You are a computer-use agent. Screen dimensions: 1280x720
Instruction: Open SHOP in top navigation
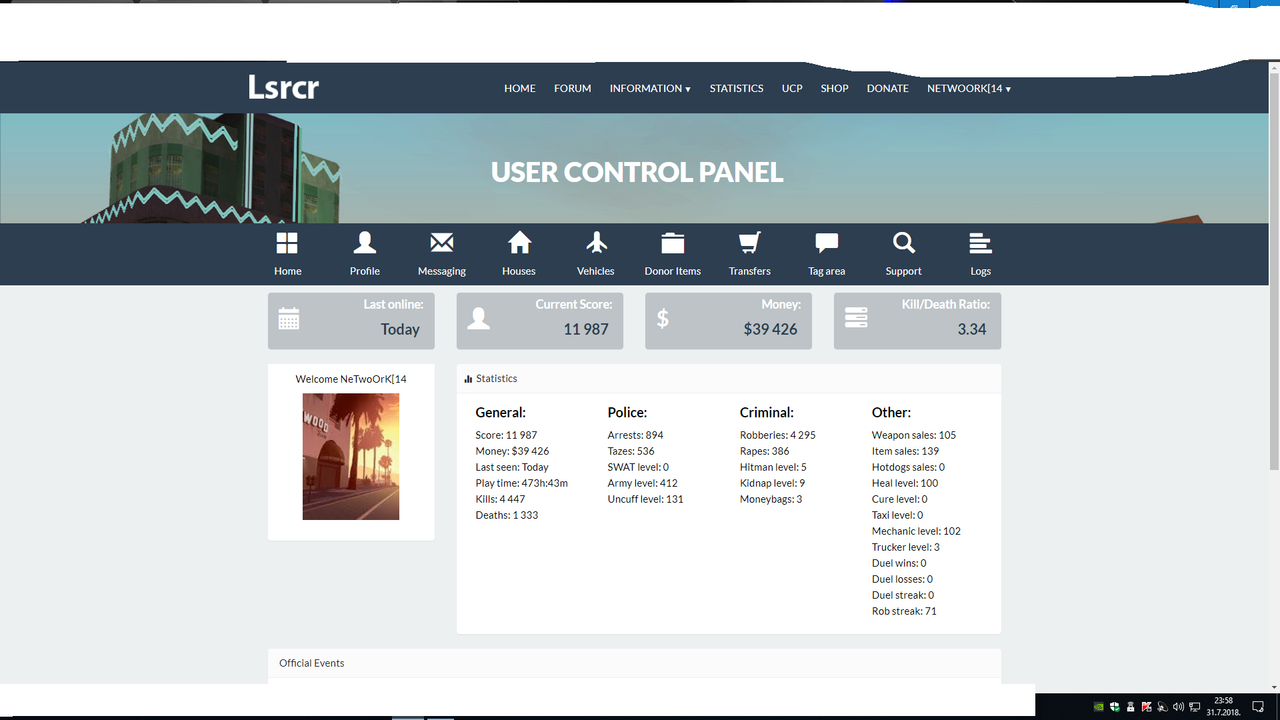pyautogui.click(x=835, y=88)
